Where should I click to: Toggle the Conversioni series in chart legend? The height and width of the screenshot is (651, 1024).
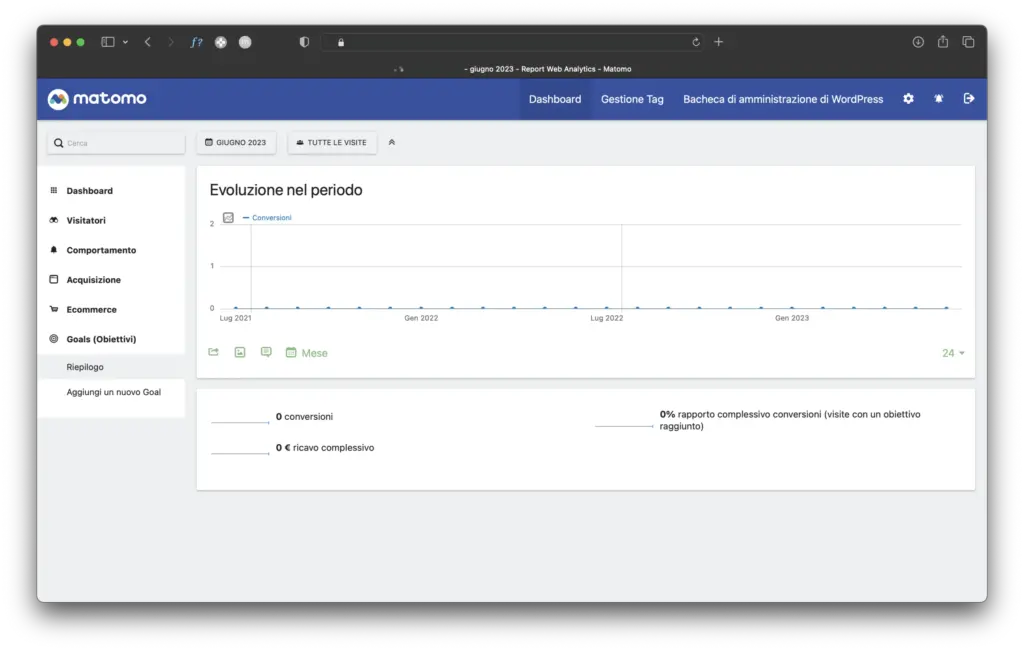(x=270, y=217)
